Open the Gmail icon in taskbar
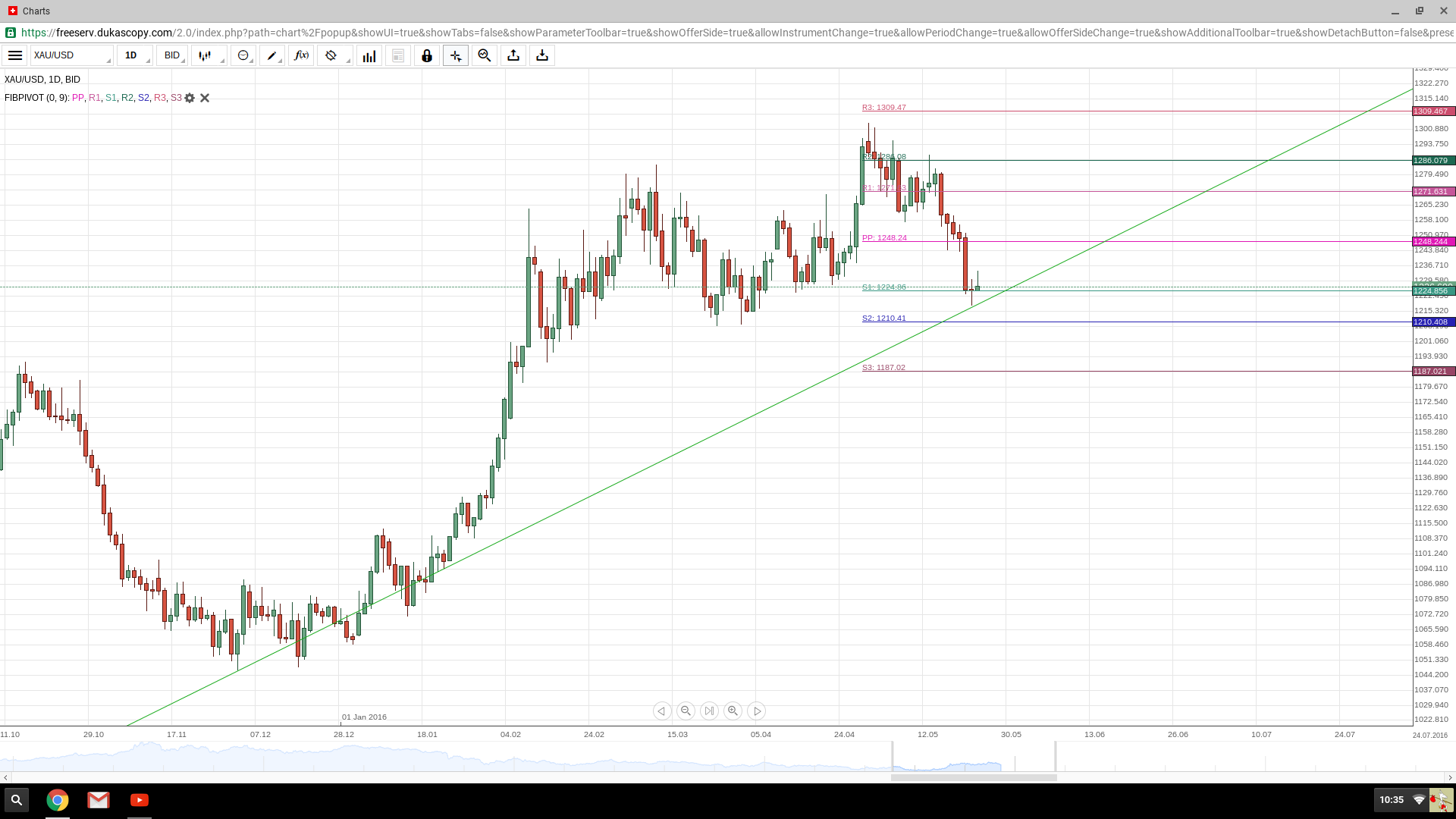 point(98,800)
